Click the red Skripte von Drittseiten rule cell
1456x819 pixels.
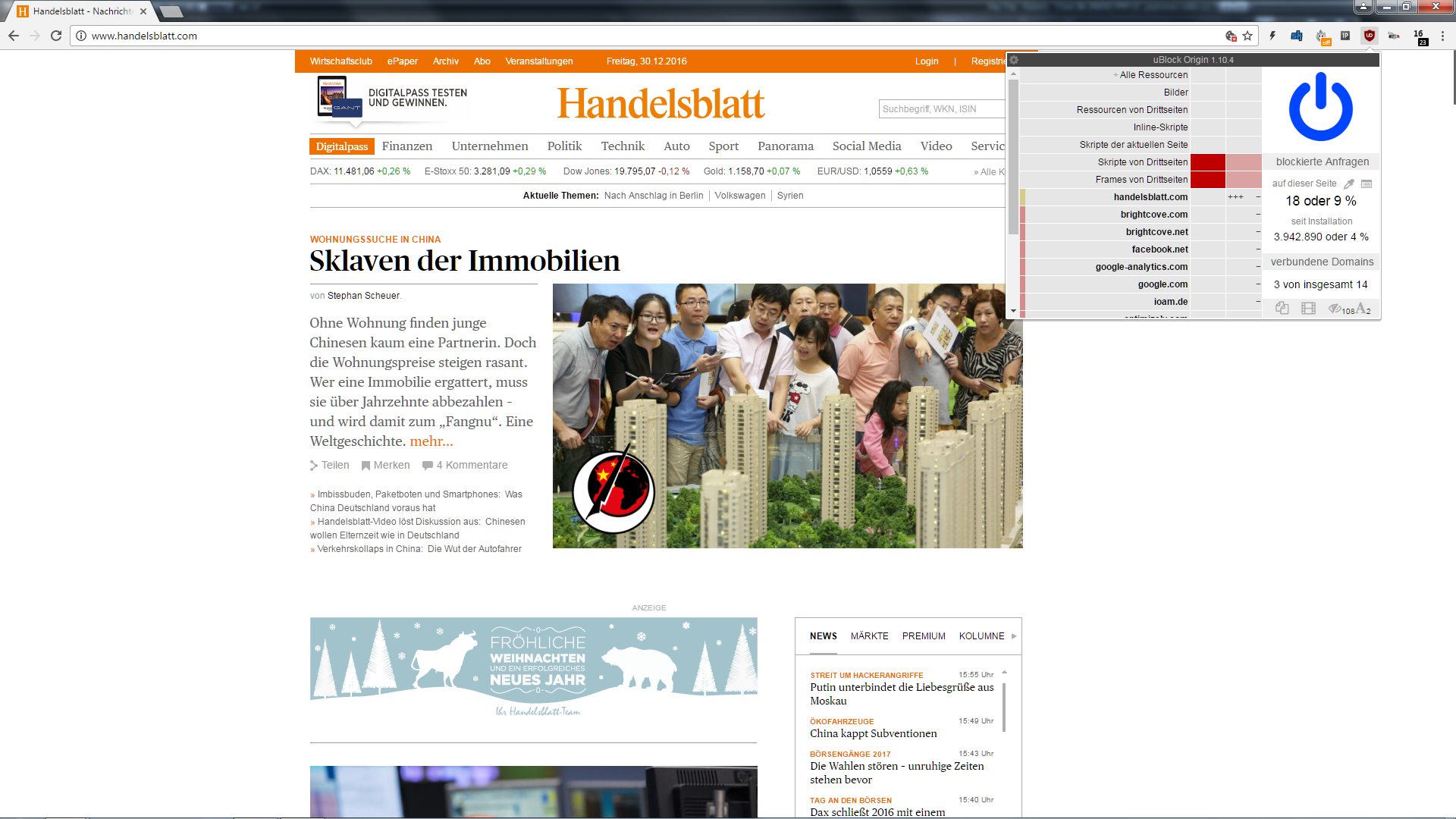click(1207, 162)
